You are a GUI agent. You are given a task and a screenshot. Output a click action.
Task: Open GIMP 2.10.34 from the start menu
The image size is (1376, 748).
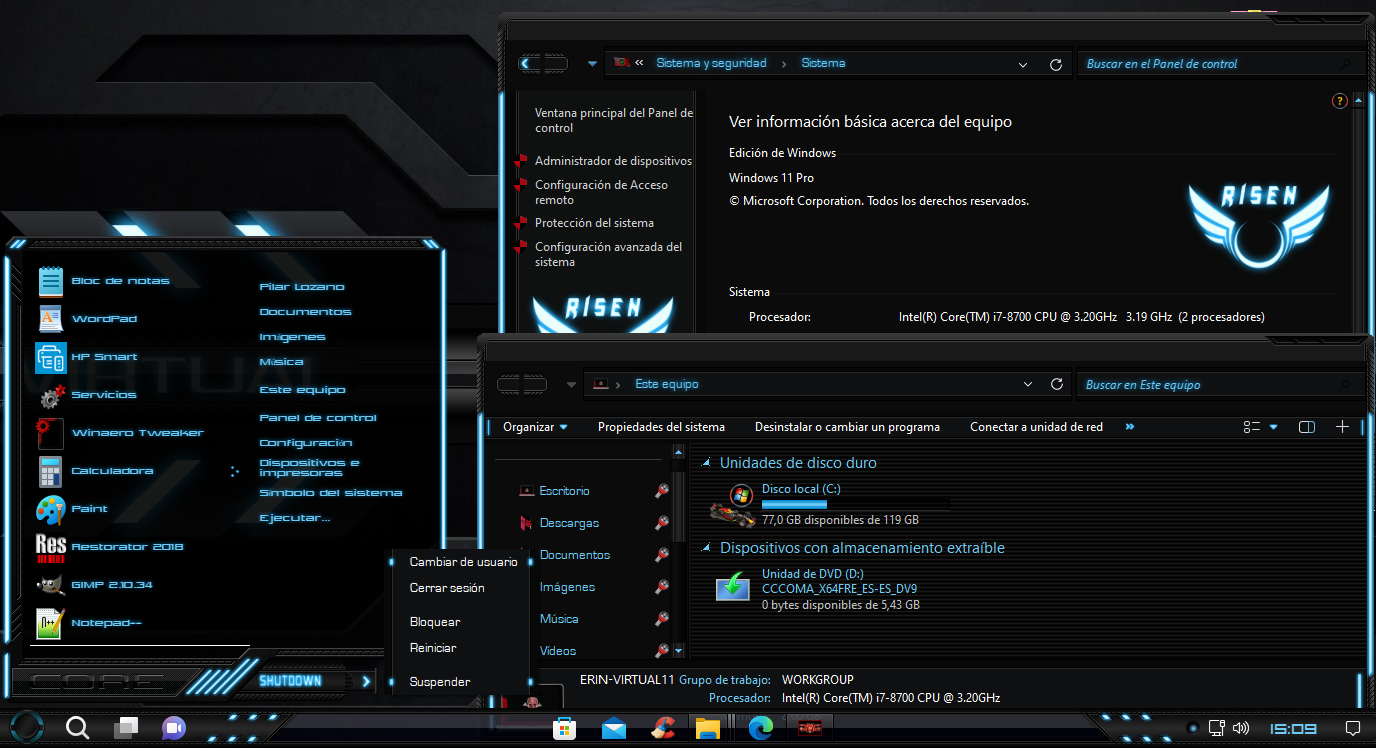[109, 584]
